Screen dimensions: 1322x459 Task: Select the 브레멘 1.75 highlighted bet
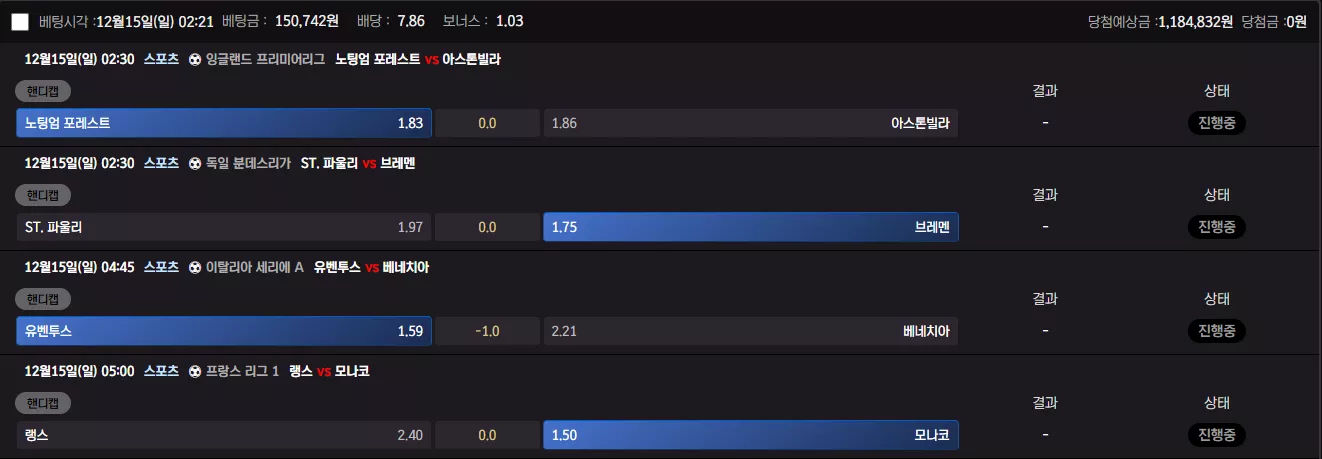(751, 227)
